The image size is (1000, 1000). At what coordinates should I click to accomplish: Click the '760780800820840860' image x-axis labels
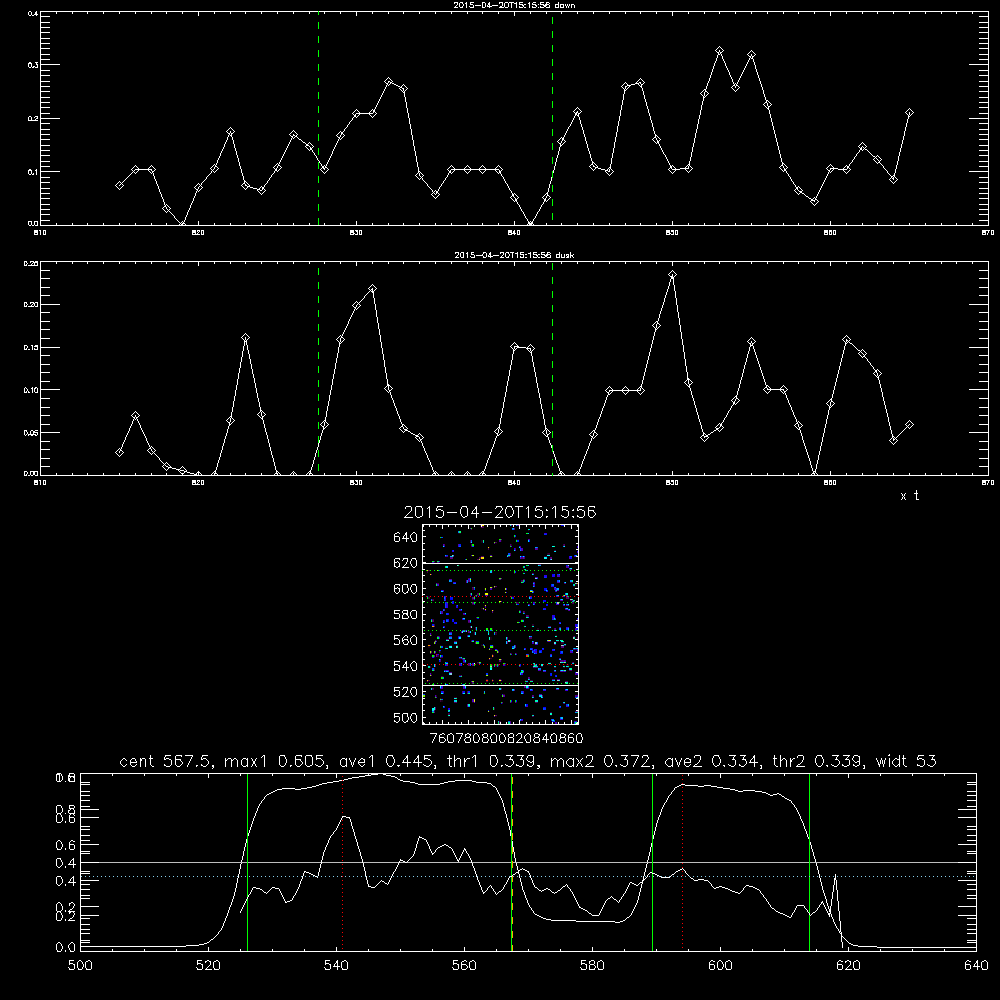[x=506, y=739]
